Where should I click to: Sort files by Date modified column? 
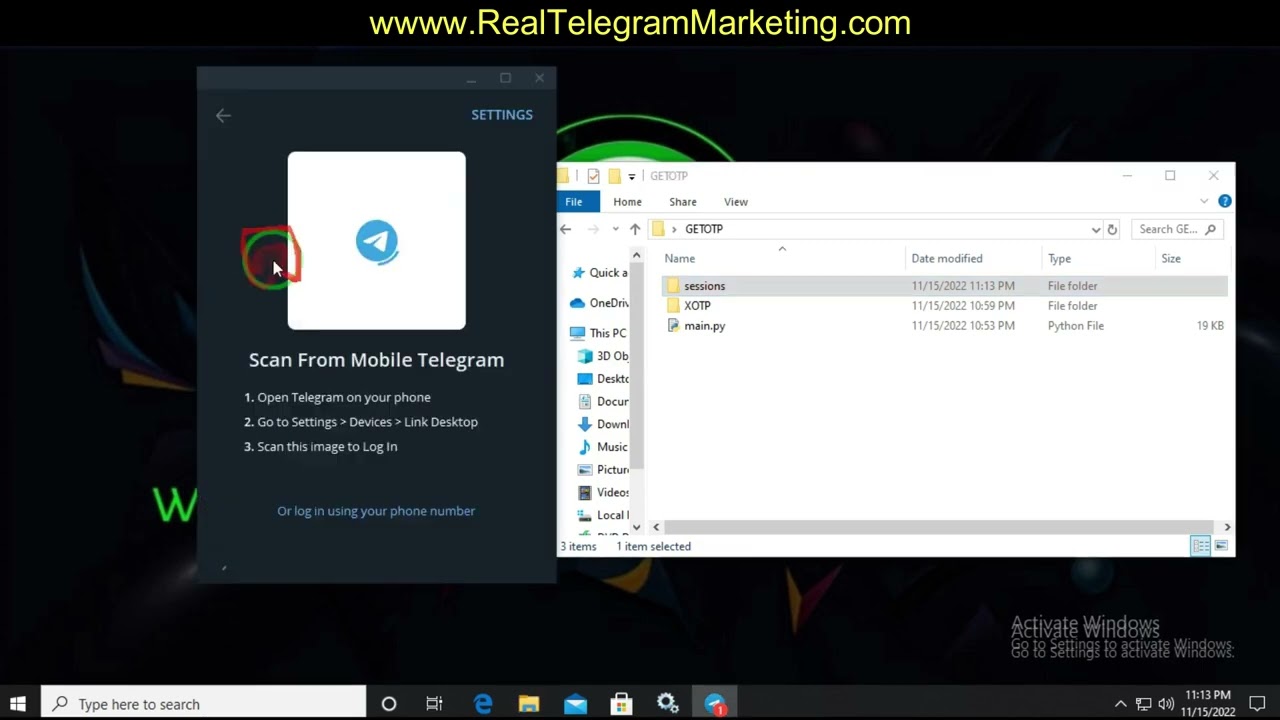click(946, 259)
